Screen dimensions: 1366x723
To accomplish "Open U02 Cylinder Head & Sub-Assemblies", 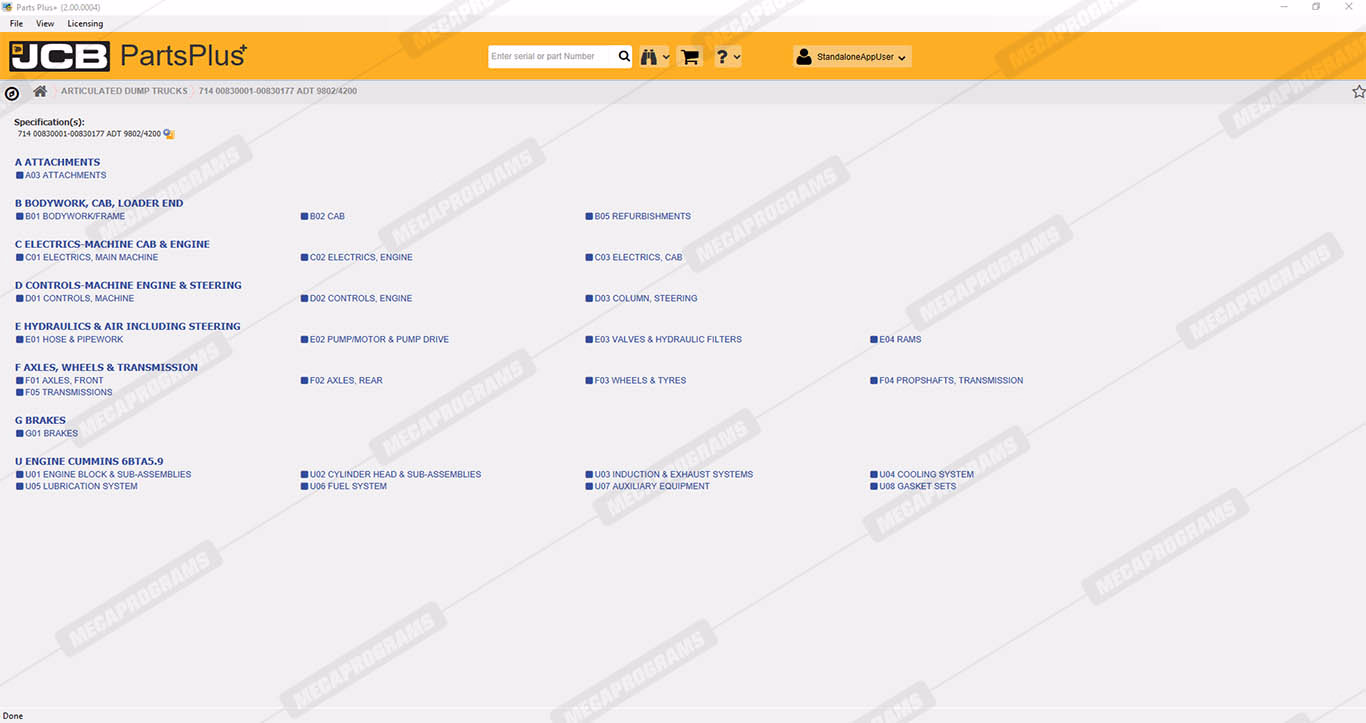I will pyautogui.click(x=391, y=474).
